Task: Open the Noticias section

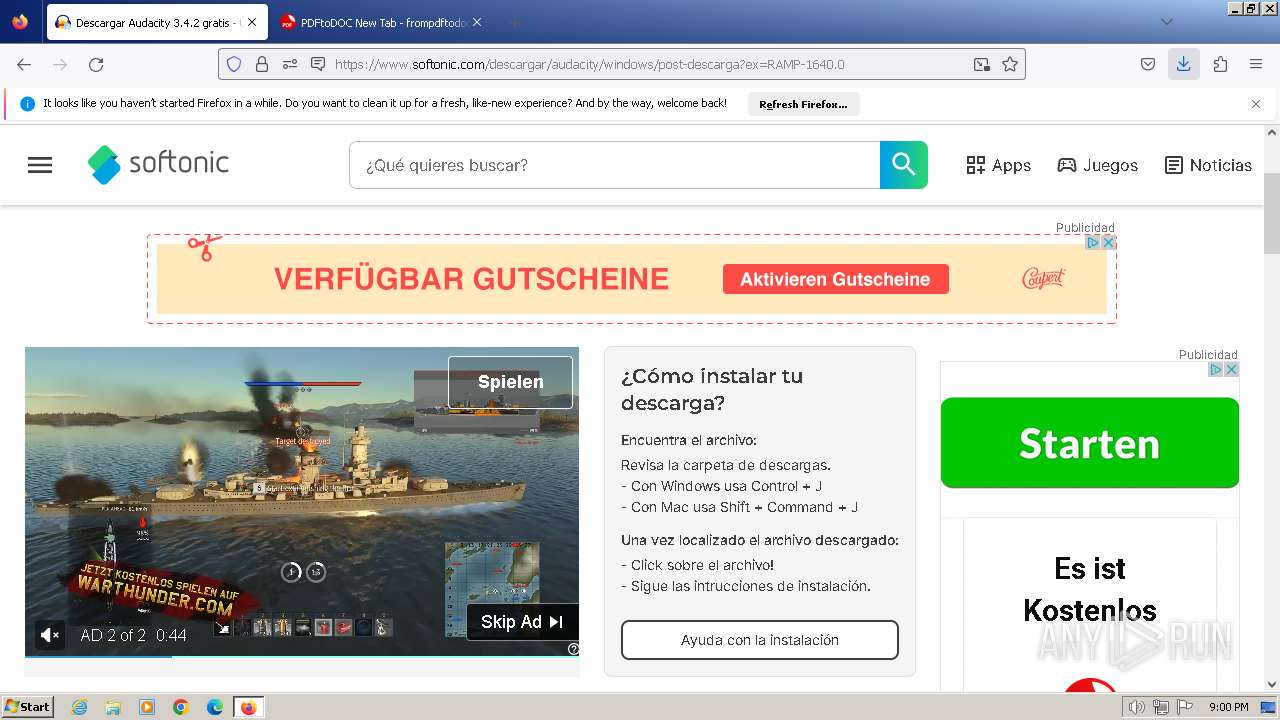Action: pos(1208,165)
